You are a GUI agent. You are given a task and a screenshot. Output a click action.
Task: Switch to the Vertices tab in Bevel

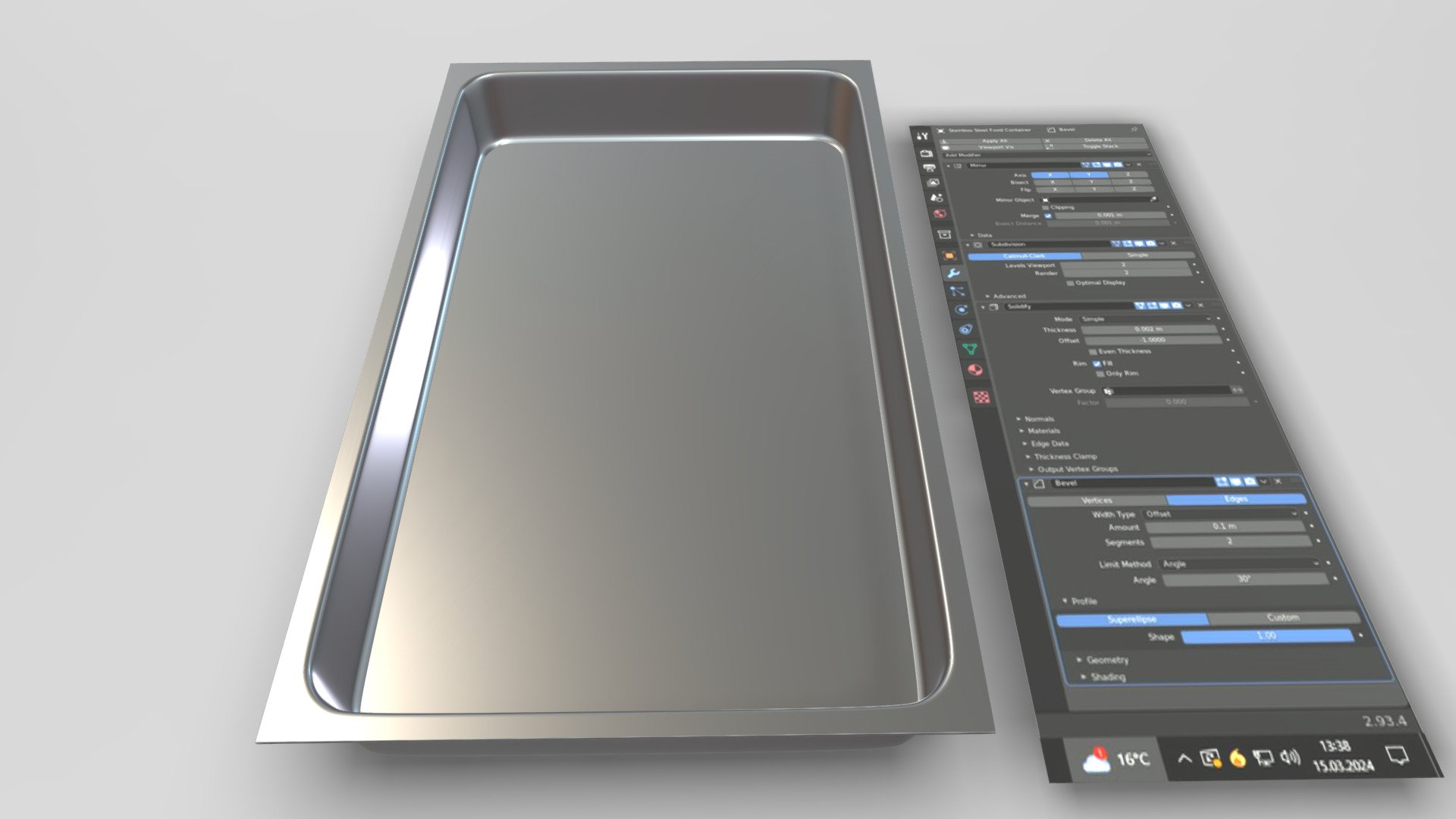pyautogui.click(x=1096, y=500)
